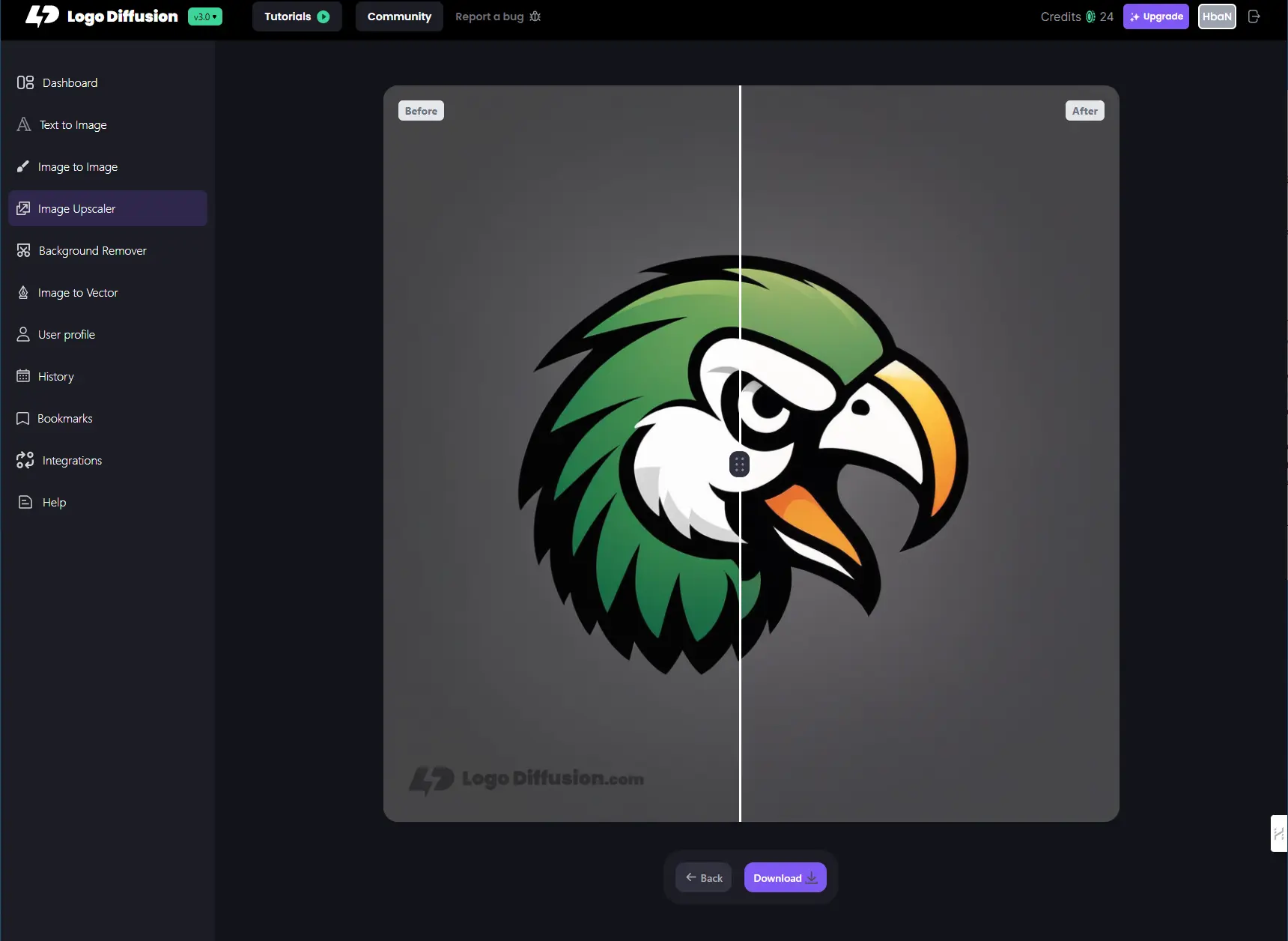Open Image to Vector tool
This screenshot has width=1288, height=941.
tap(108, 292)
